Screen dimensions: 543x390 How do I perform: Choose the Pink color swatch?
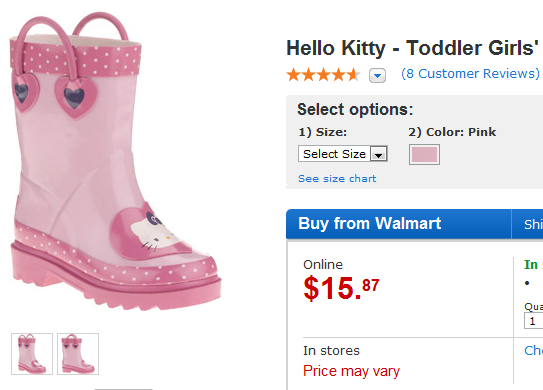click(424, 154)
